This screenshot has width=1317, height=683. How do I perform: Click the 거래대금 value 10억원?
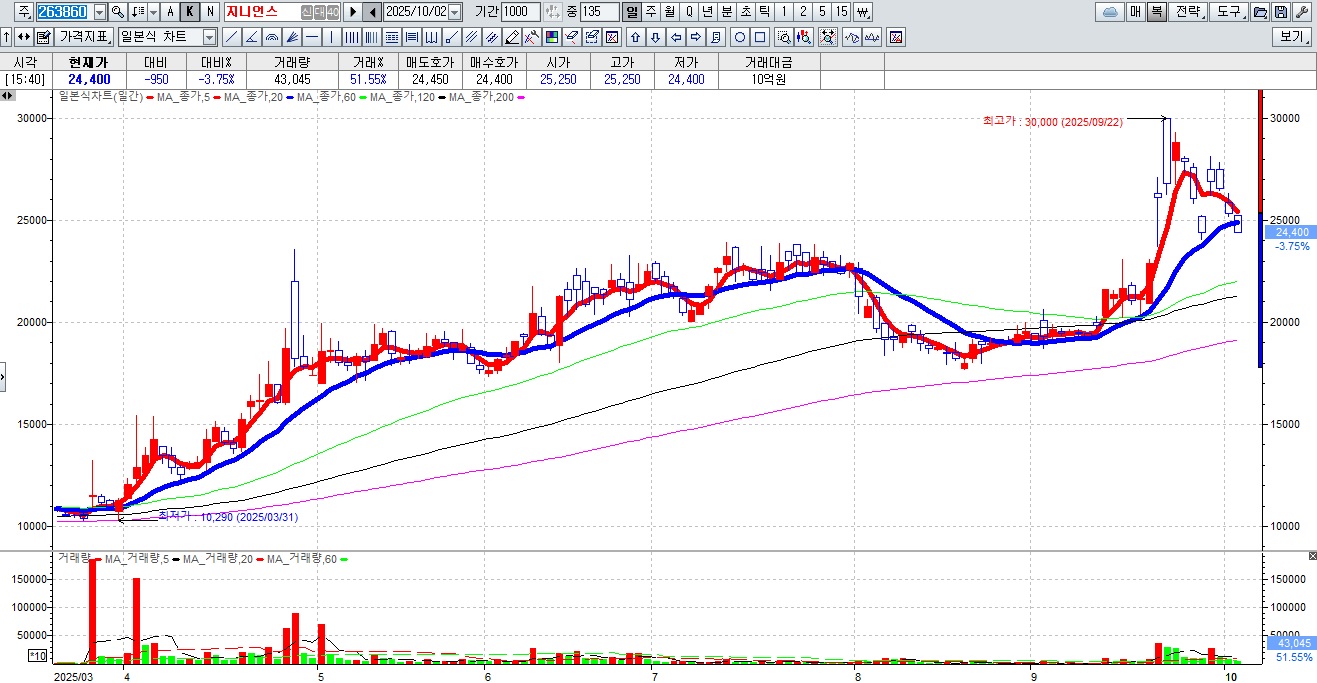click(770, 79)
